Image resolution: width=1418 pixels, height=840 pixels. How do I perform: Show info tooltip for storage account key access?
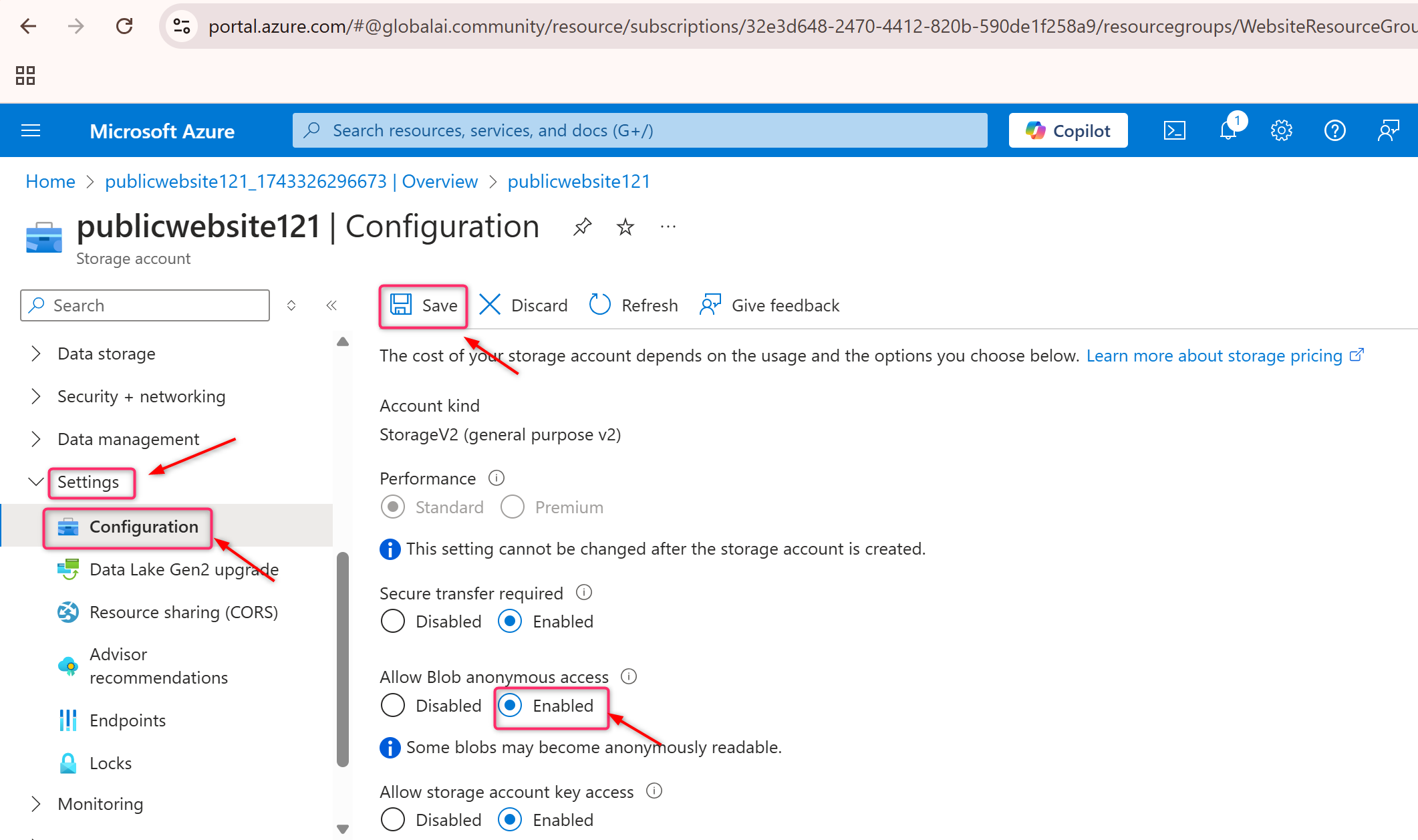point(654,791)
